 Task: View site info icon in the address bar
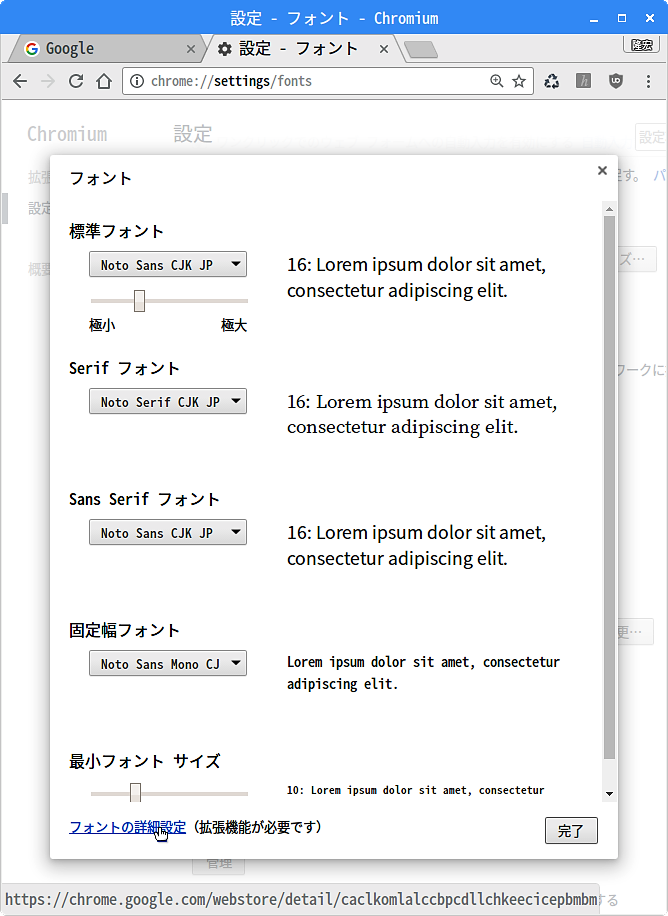(x=137, y=81)
